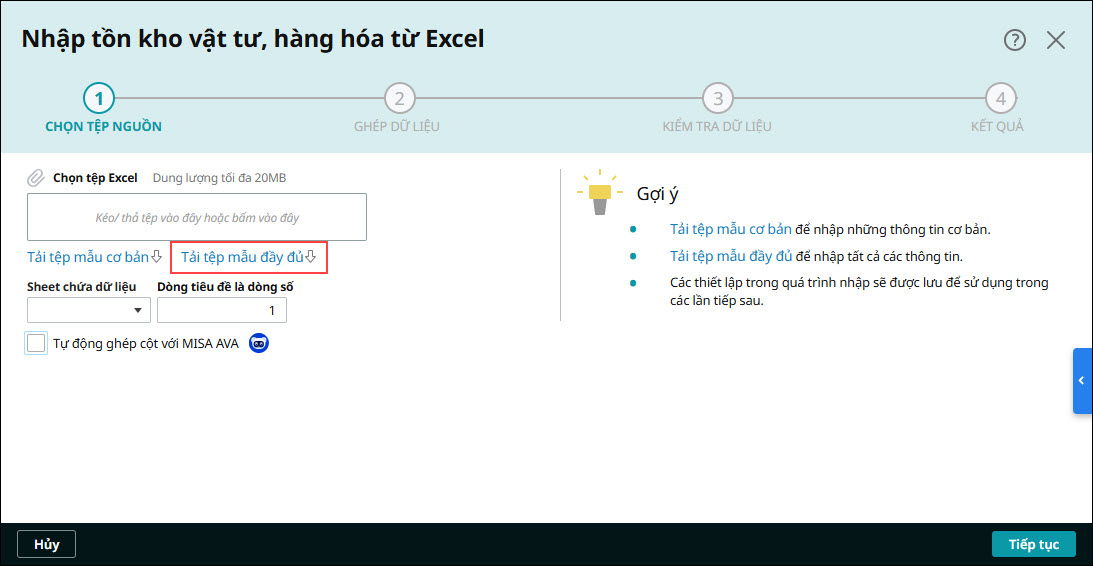Select step 4 Kết quả
The image size is (1093, 566).
(1001, 99)
